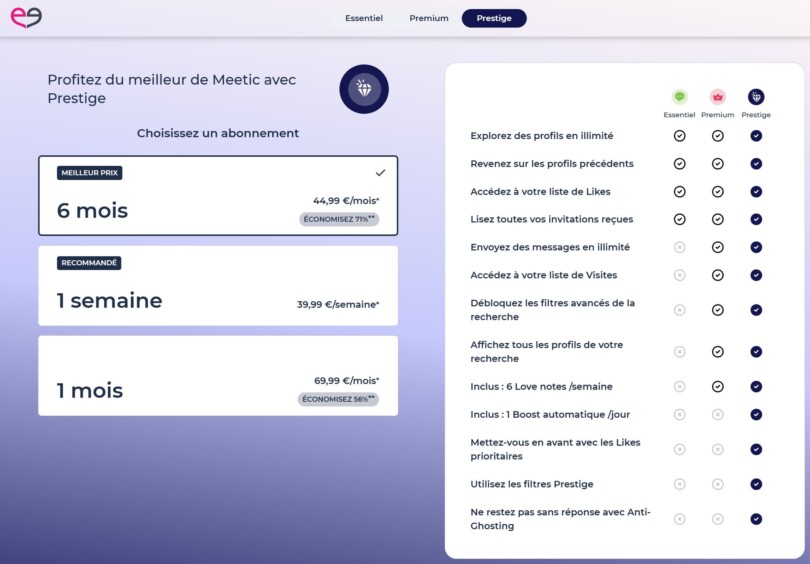Click Prestige check for Anti-Ghosting
Image resolution: width=810 pixels, height=564 pixels.
click(x=756, y=519)
